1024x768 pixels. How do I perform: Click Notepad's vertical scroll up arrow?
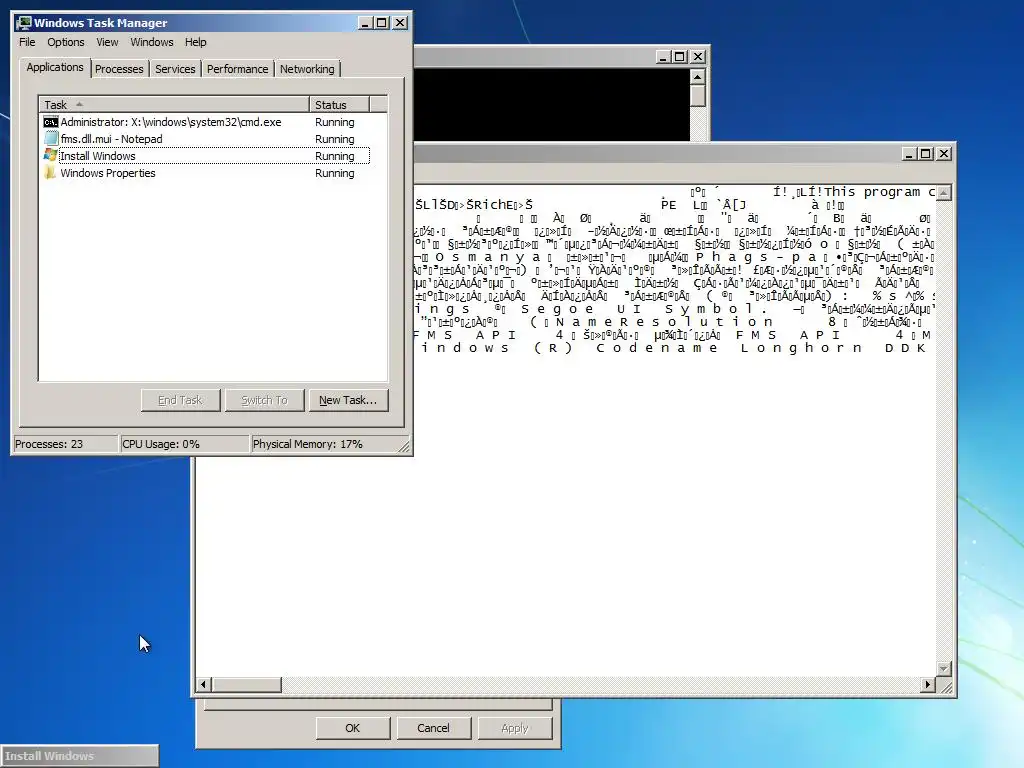[x=944, y=193]
